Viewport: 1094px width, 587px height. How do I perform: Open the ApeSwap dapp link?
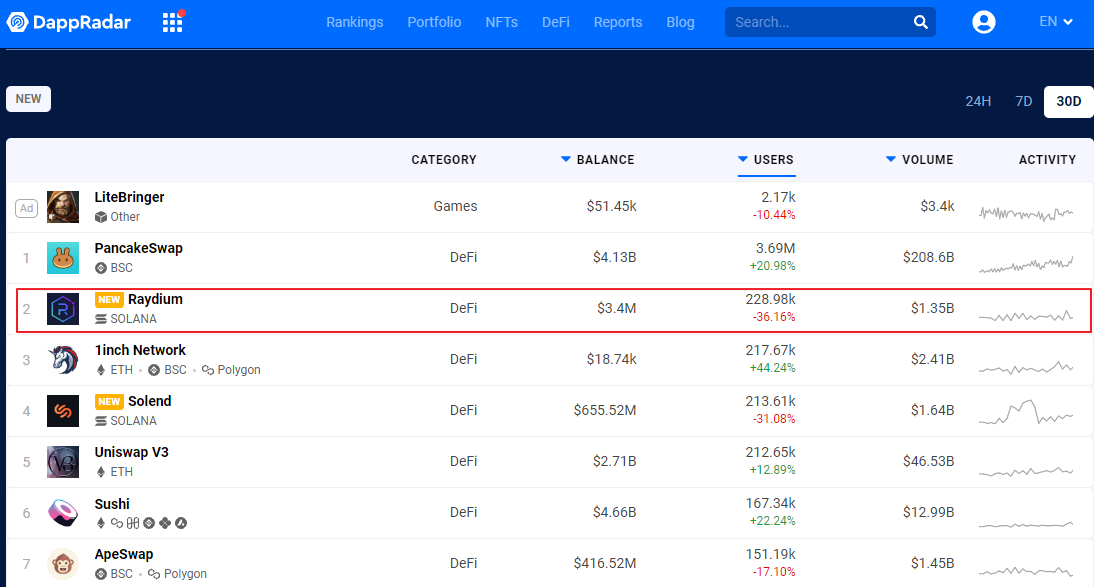pyautogui.click(x=124, y=554)
